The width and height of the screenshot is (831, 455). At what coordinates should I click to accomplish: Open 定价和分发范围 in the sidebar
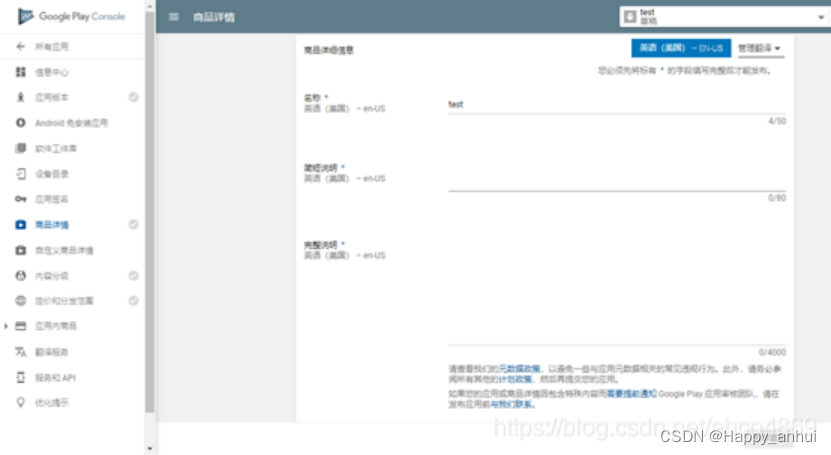click(64, 301)
